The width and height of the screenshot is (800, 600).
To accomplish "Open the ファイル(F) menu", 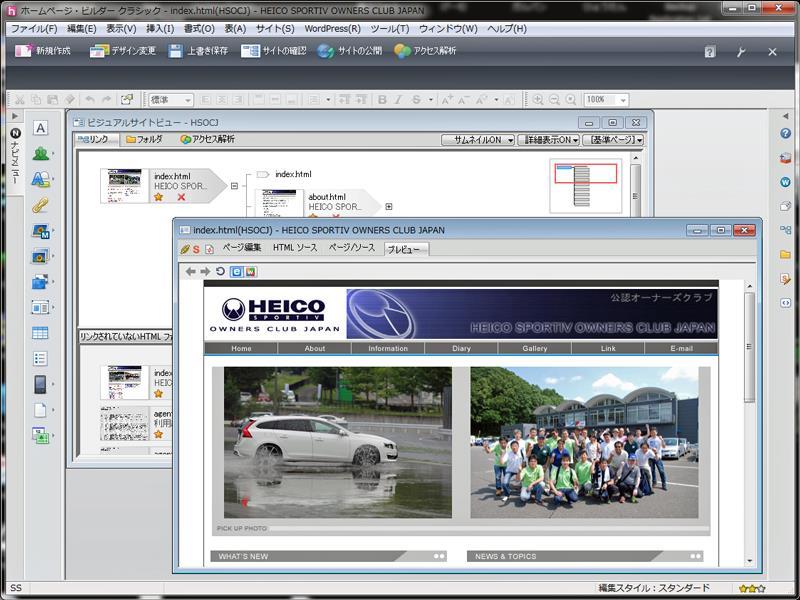I will pyautogui.click(x=34, y=29).
